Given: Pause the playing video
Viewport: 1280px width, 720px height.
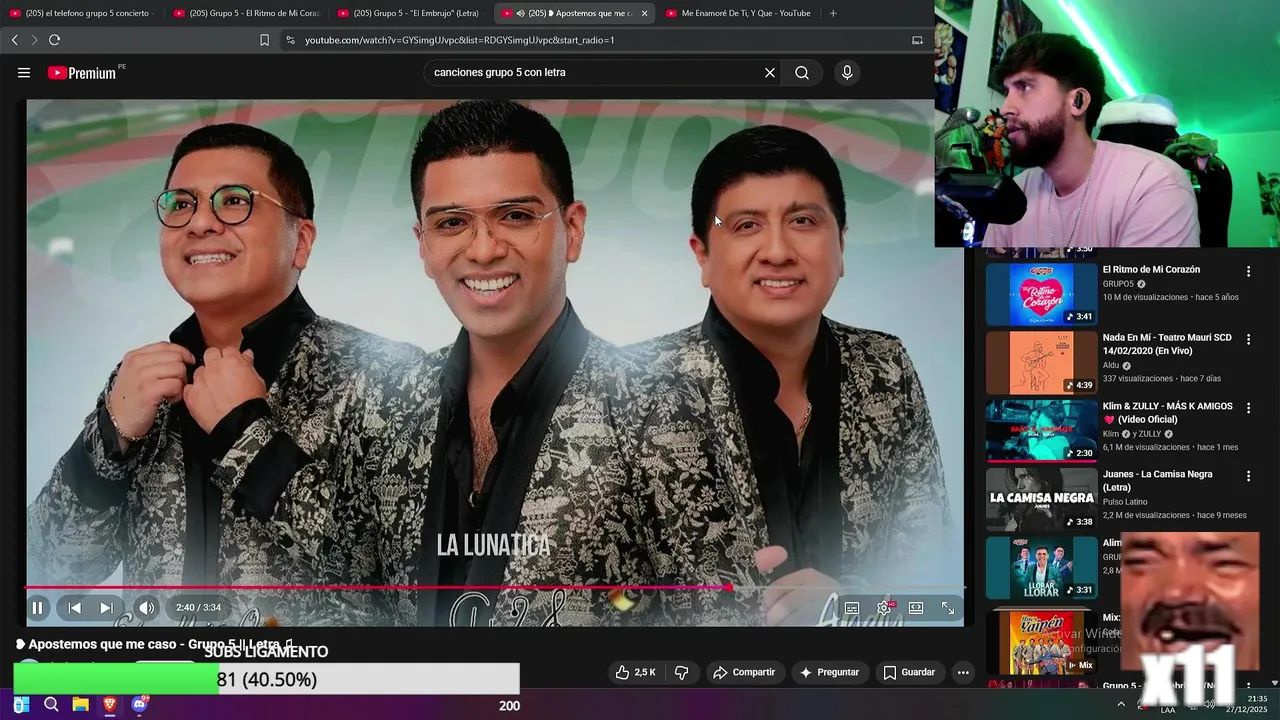Looking at the screenshot, I should (x=37, y=607).
